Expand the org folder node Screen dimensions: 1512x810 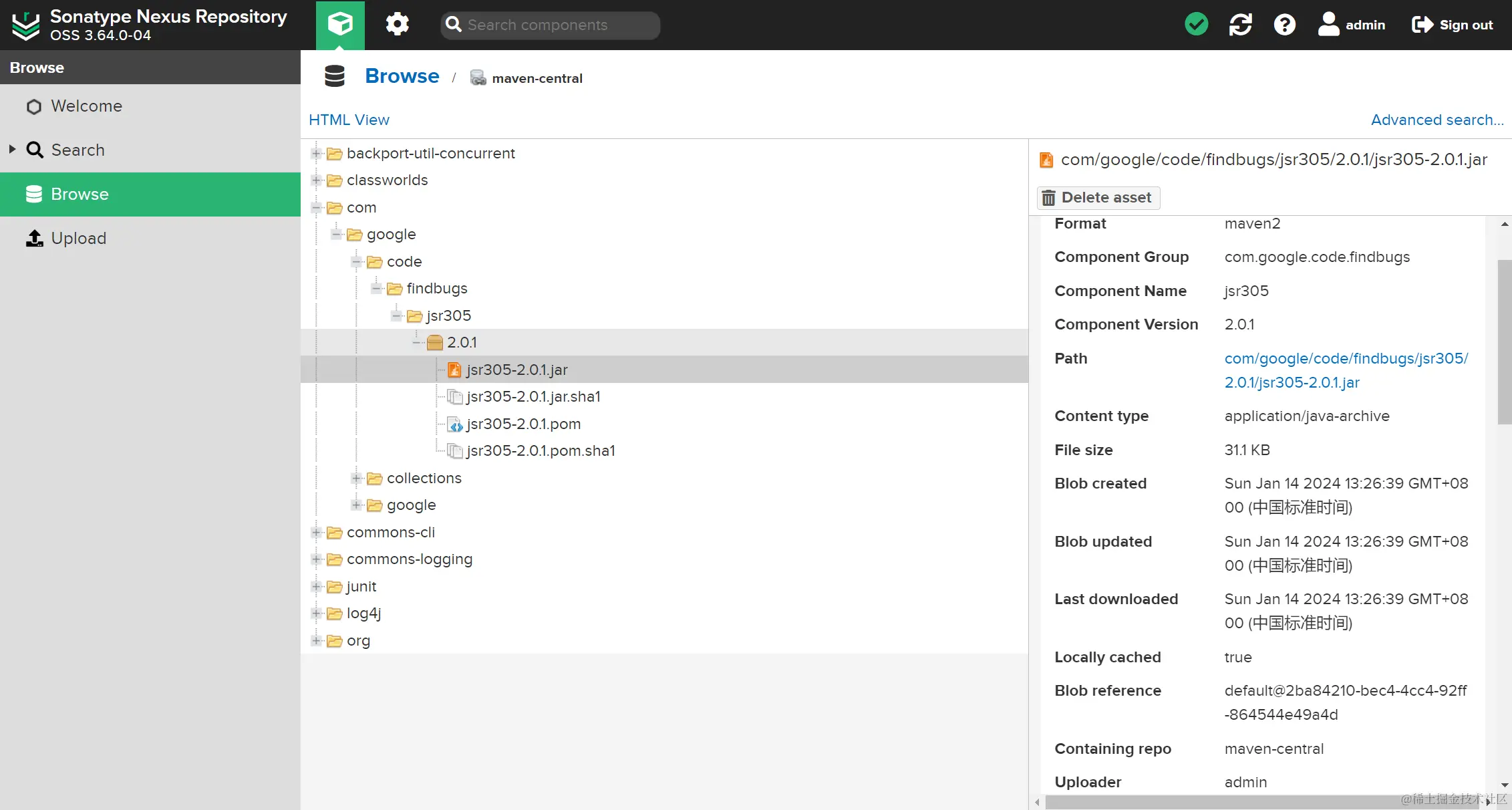tap(317, 641)
